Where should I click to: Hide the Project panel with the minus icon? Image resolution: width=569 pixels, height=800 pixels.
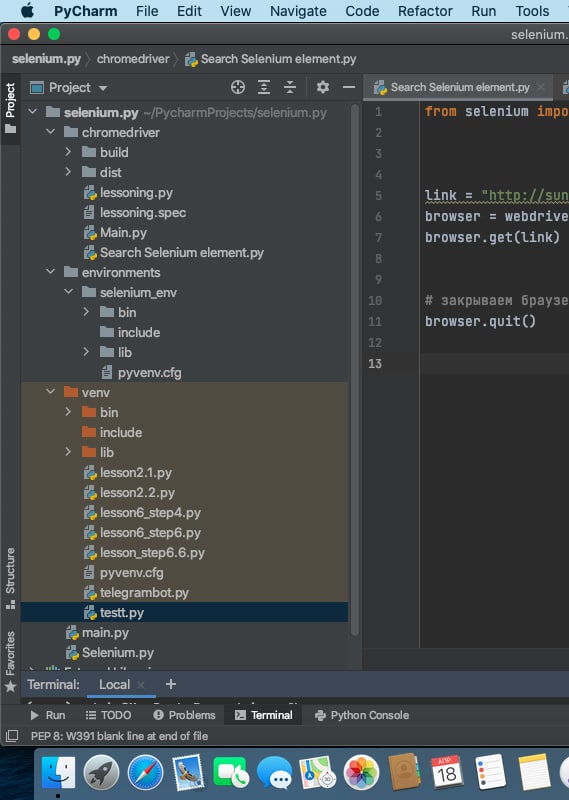pyautogui.click(x=349, y=87)
